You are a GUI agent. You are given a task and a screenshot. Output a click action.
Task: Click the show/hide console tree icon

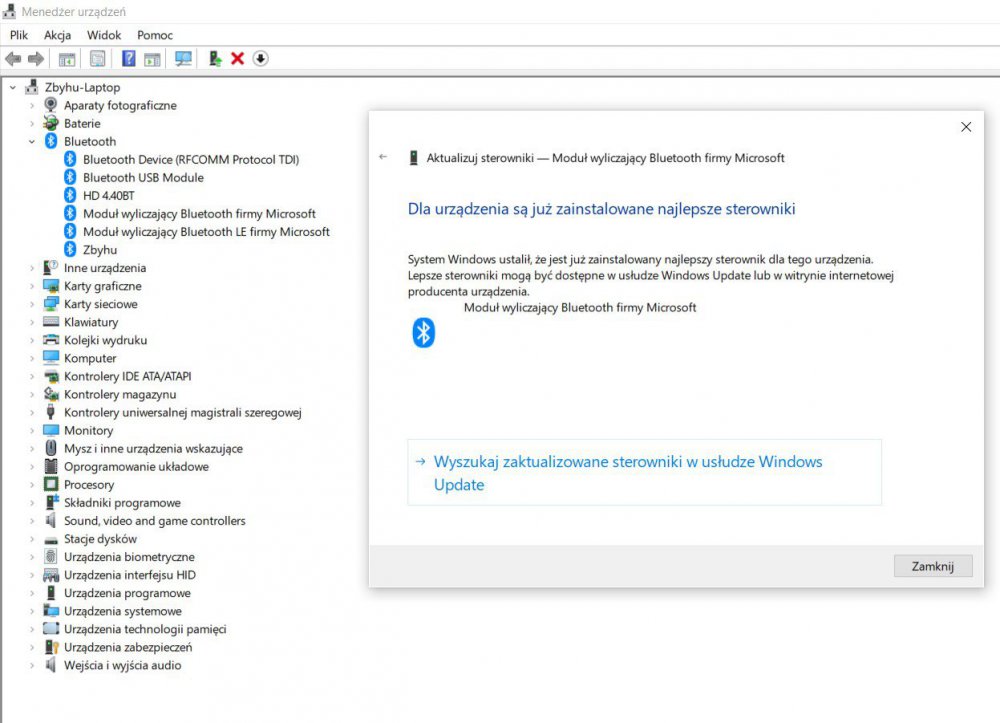tap(67, 59)
